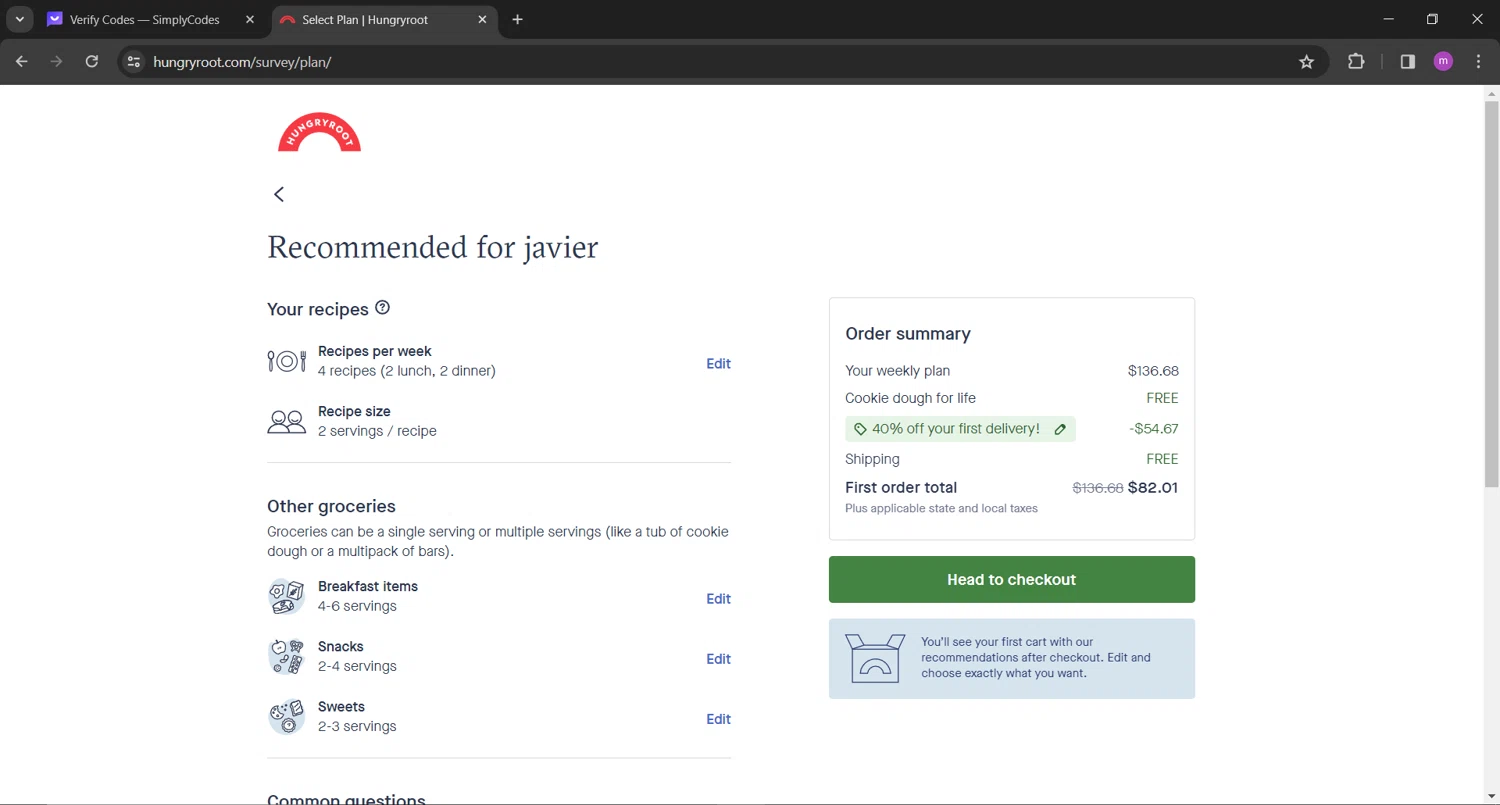Click the browser Back arrow

[x=22, y=62]
